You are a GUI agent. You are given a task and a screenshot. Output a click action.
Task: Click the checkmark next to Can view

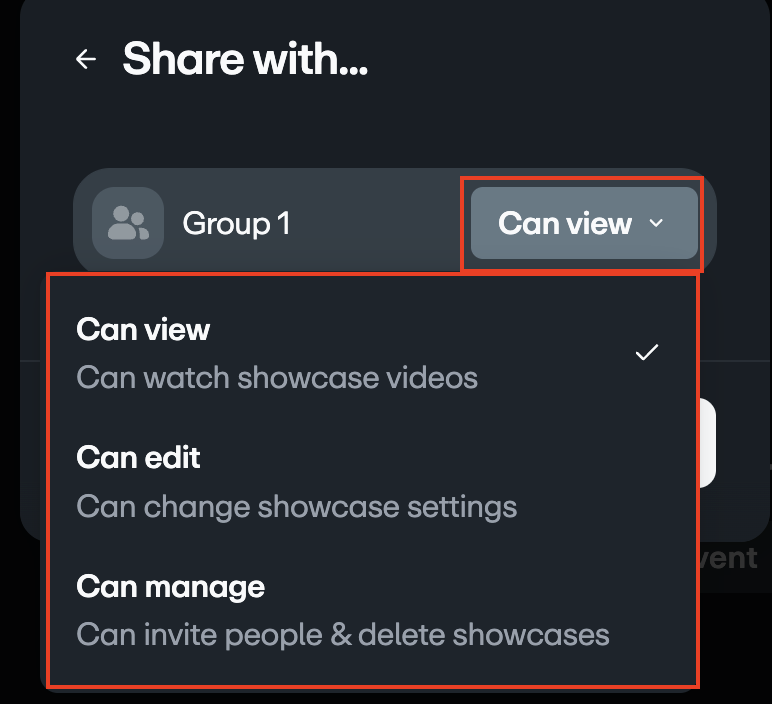click(647, 352)
